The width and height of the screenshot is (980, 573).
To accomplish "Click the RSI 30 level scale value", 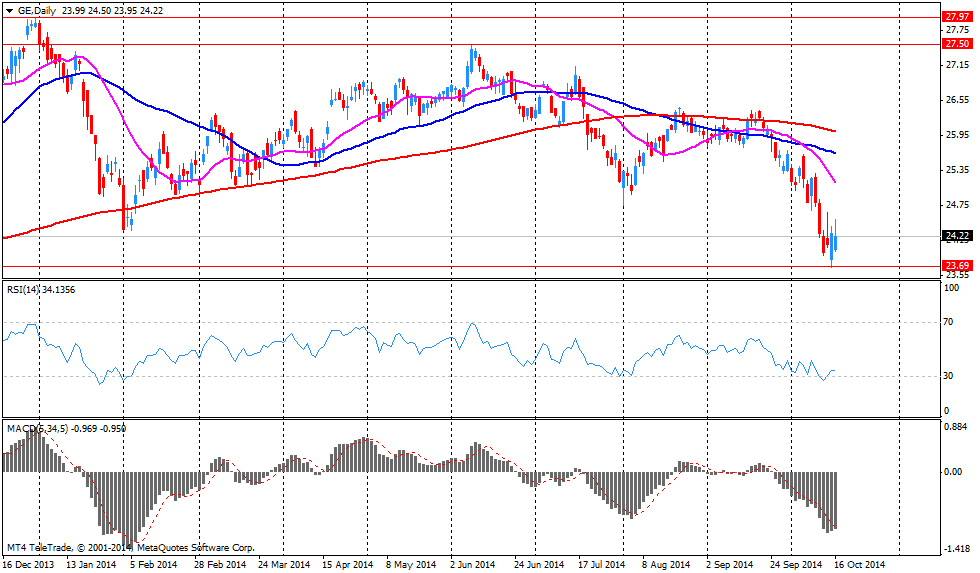I will [x=950, y=376].
